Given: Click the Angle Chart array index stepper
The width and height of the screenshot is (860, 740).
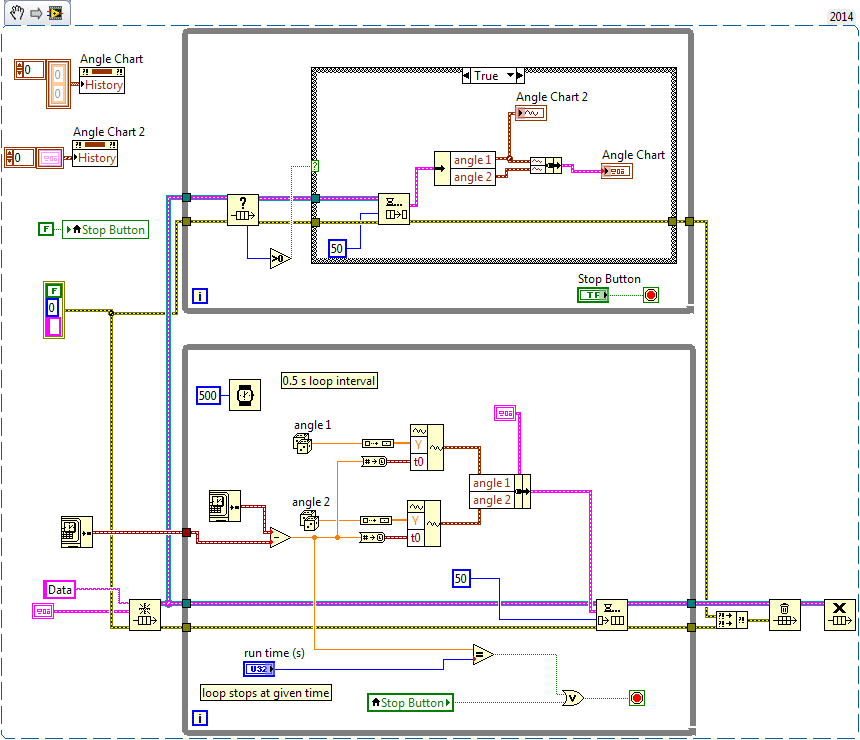Looking at the screenshot, I should click(20, 70).
